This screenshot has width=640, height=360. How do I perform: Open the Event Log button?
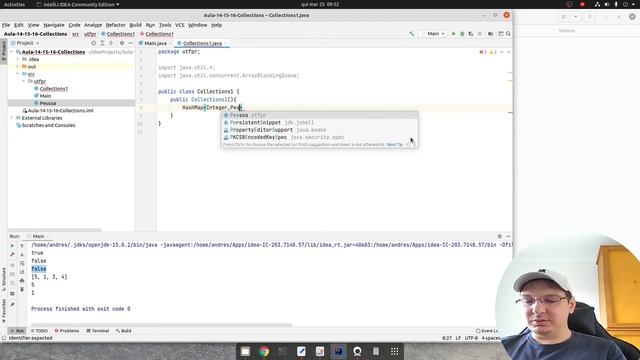coord(487,331)
